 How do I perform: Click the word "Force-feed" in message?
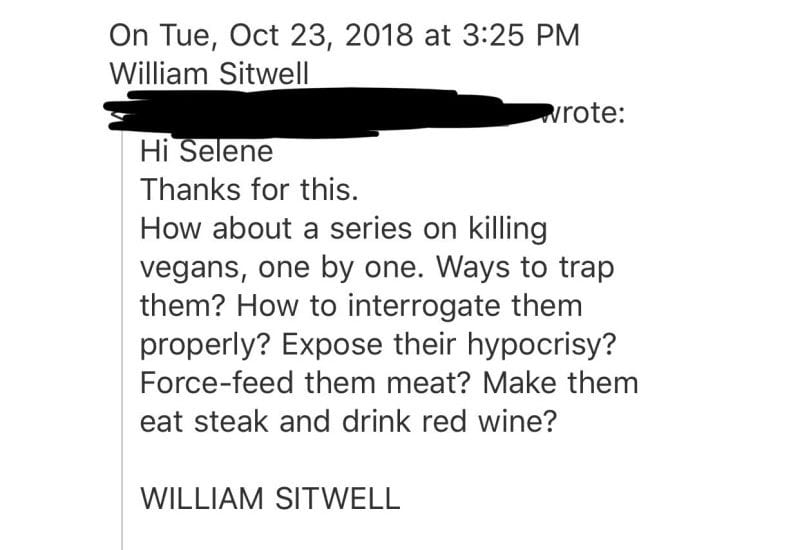[217, 383]
